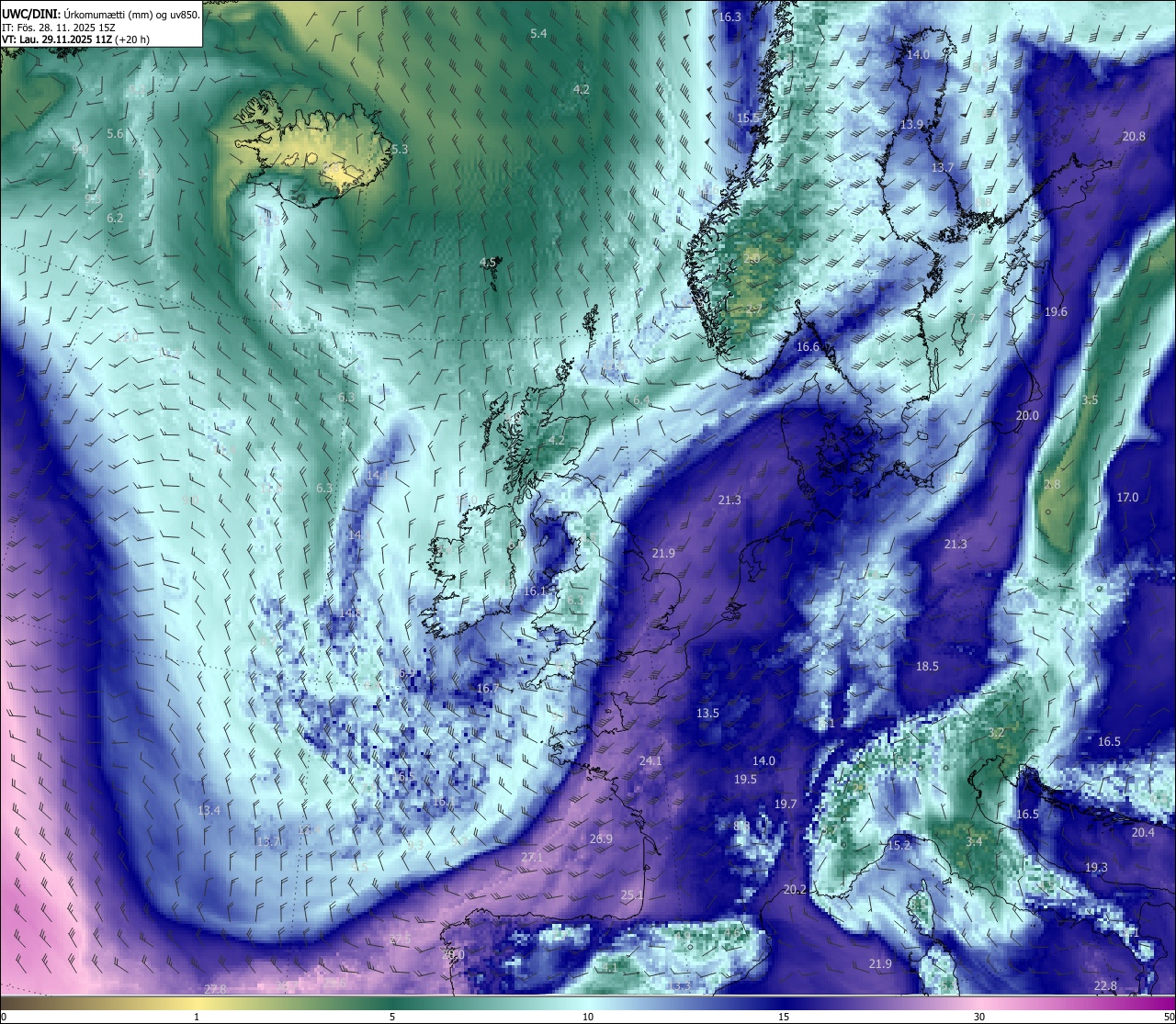Click the 15.2 value near Ligurian coast
Viewport: 1176px width, 1024px height.
tap(899, 845)
